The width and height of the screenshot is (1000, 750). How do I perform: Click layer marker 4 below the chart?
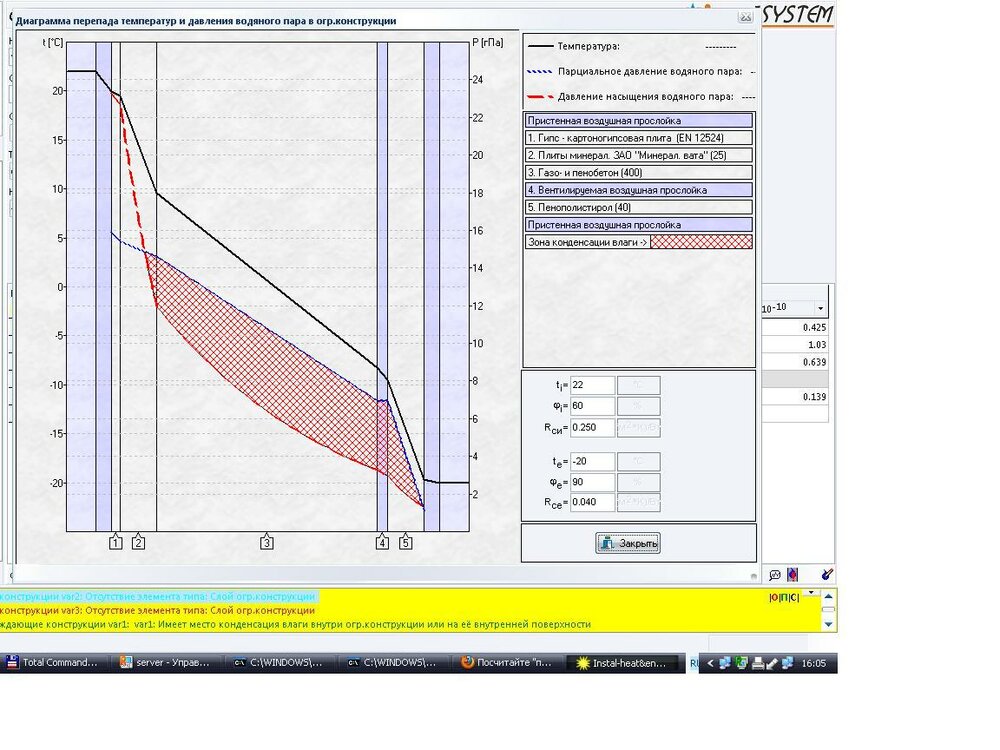[382, 542]
